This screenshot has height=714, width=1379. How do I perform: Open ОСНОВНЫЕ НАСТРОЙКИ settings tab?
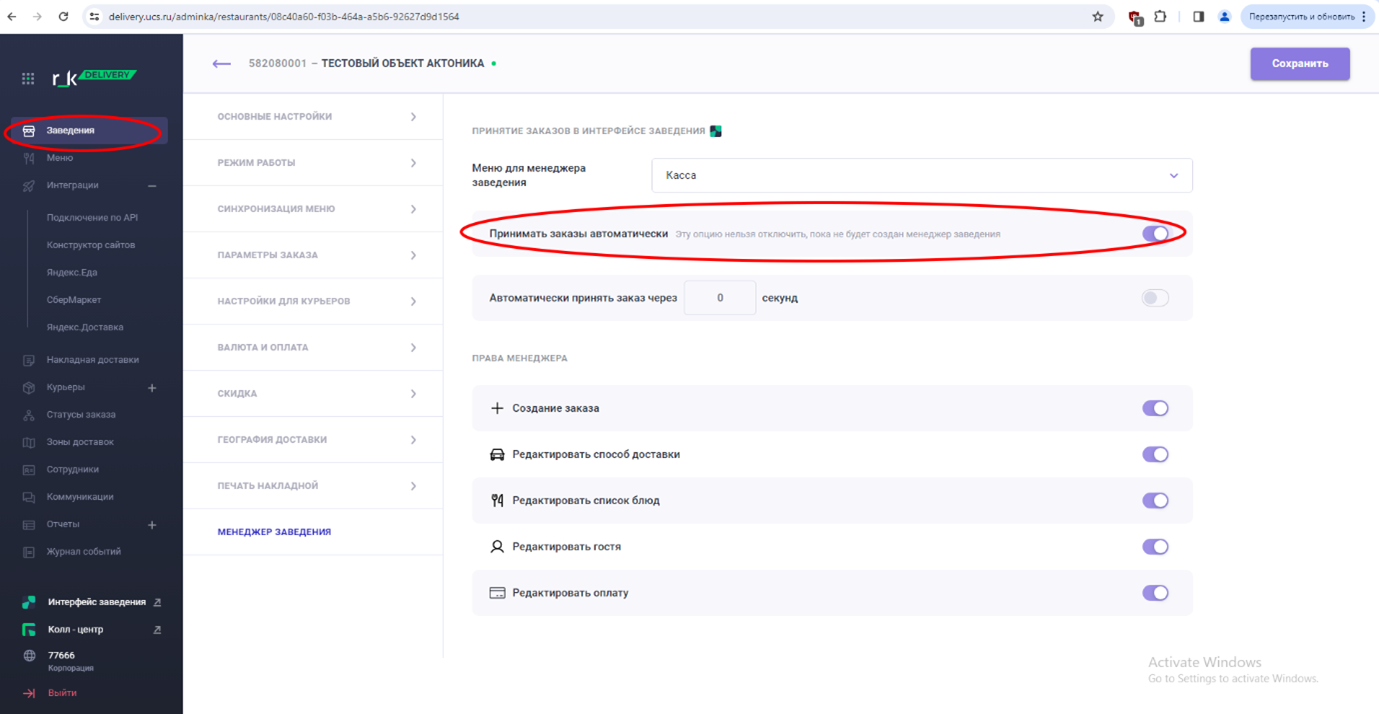[313, 117]
